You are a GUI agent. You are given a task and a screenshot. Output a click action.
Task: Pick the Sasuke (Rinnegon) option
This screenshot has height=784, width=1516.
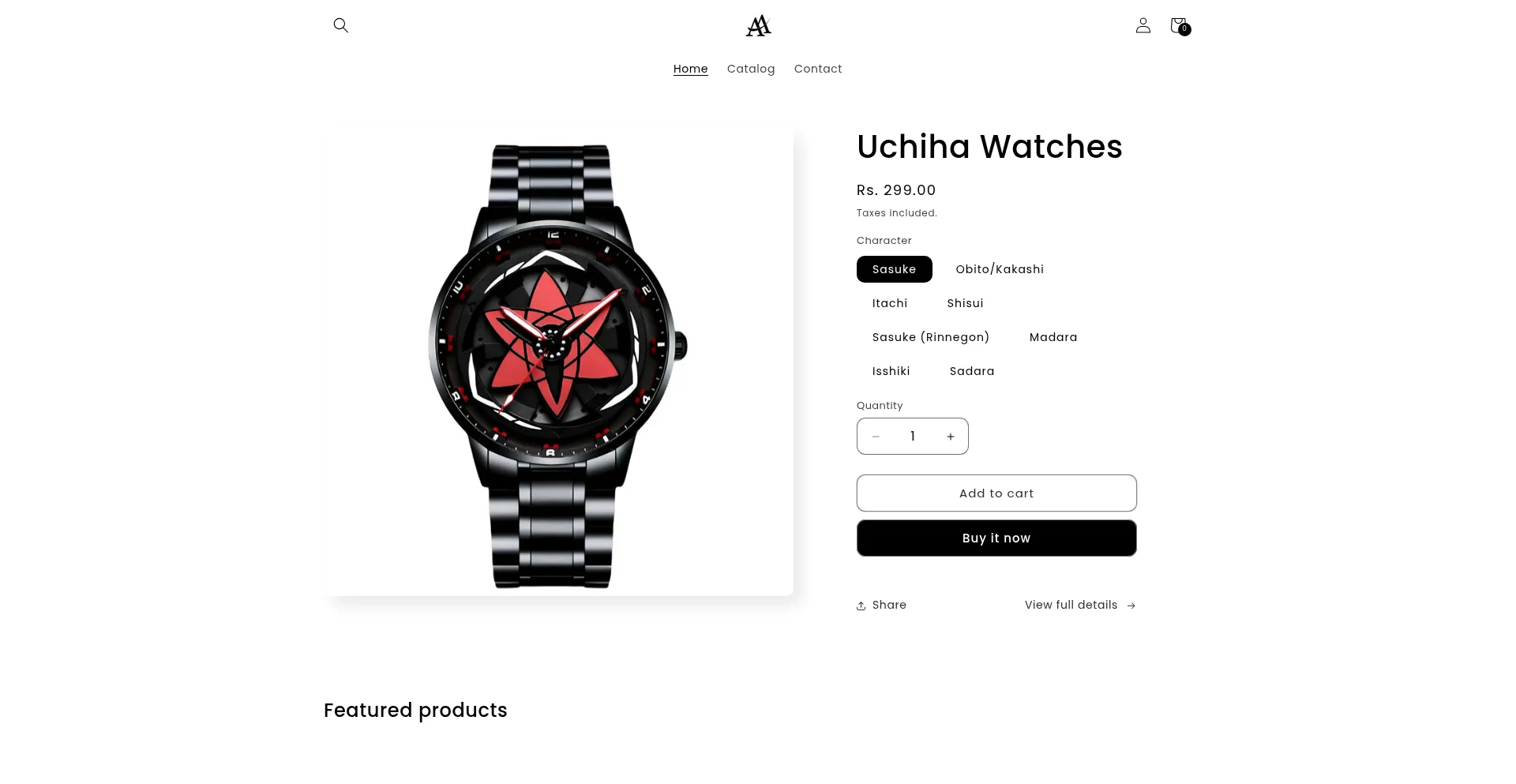(x=931, y=337)
